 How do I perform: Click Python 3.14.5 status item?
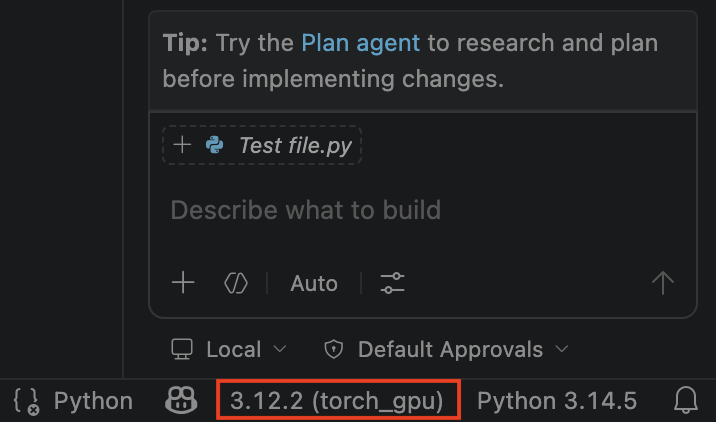tap(557, 401)
